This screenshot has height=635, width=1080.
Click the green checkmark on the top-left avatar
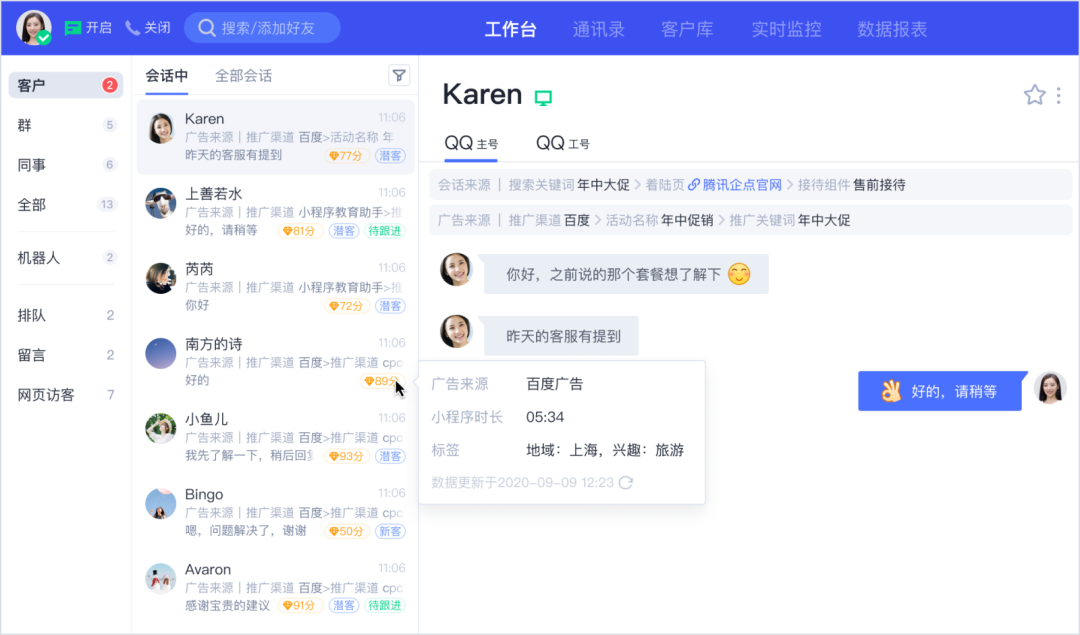pos(44,36)
